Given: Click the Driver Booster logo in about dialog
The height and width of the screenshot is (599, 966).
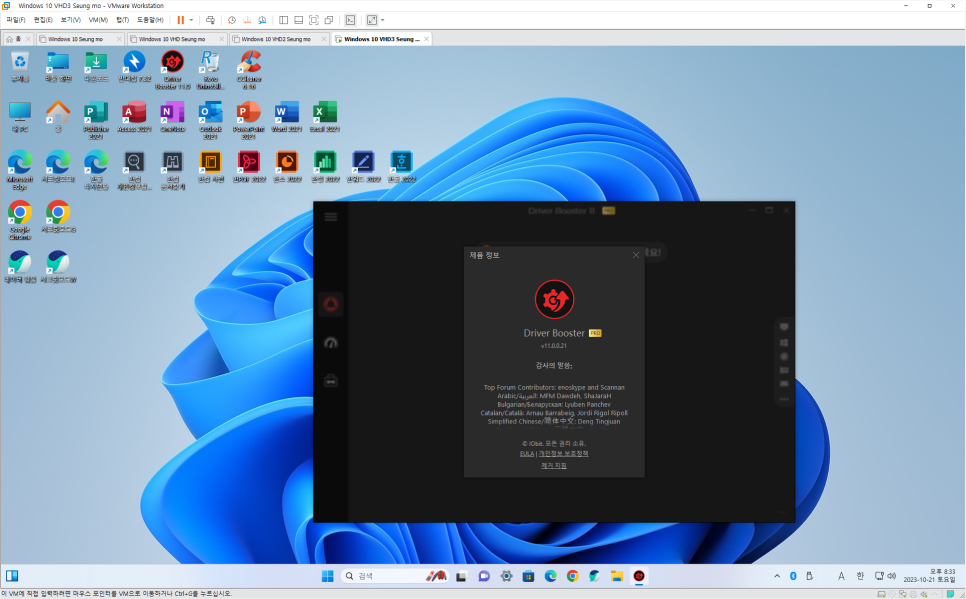Looking at the screenshot, I should 554,300.
